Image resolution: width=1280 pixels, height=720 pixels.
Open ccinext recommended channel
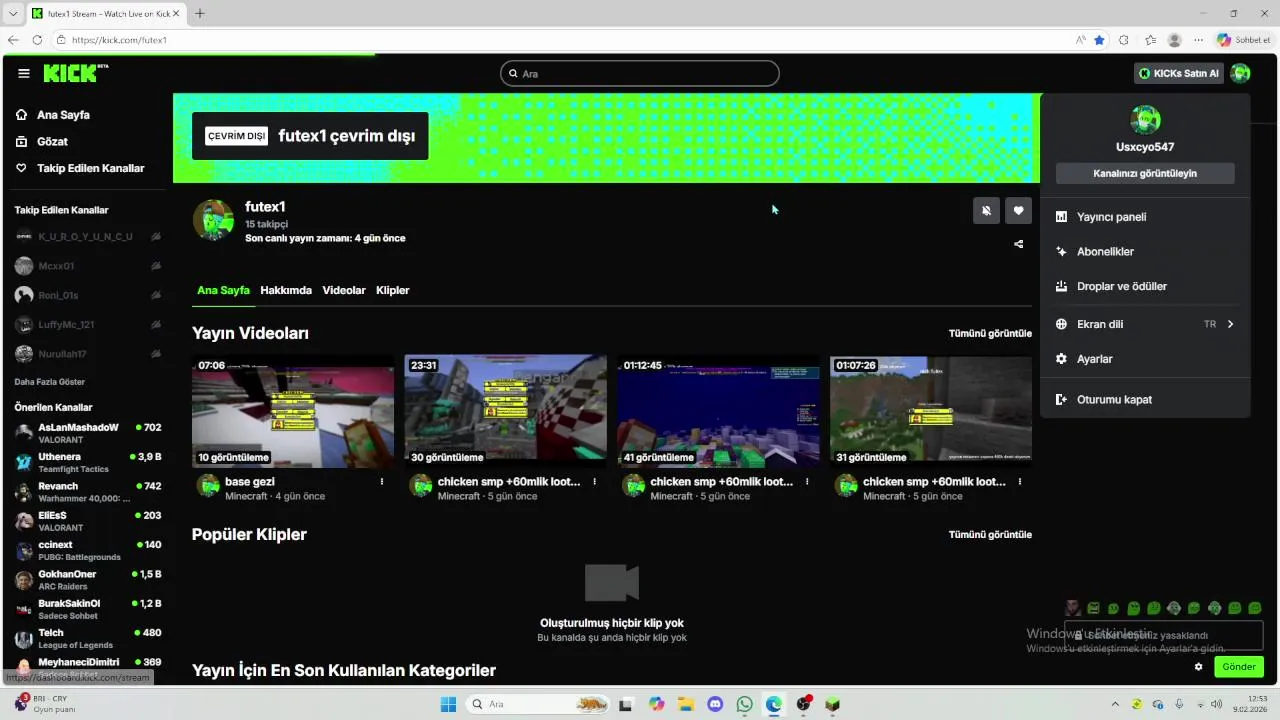pyautogui.click(x=88, y=550)
